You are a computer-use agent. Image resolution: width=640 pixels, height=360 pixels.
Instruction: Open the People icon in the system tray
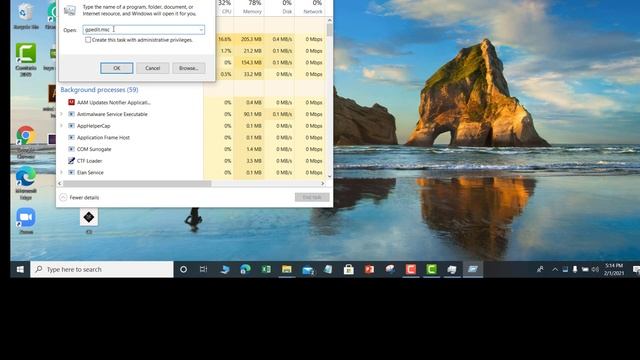pyautogui.click(x=540, y=269)
